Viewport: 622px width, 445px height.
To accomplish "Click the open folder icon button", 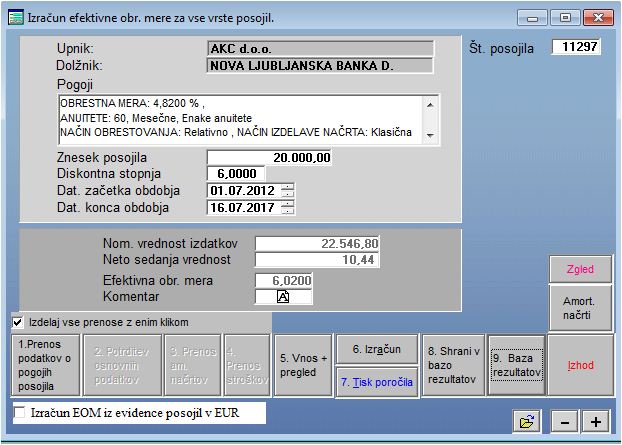I will coord(525,422).
